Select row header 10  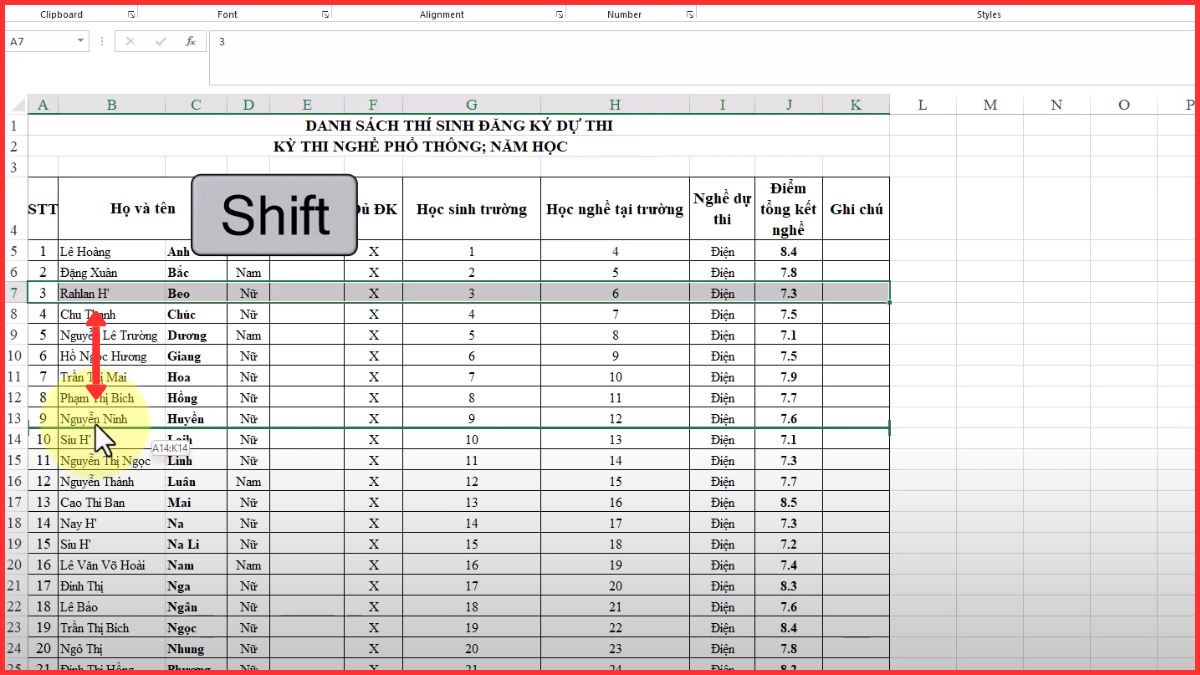pos(15,356)
